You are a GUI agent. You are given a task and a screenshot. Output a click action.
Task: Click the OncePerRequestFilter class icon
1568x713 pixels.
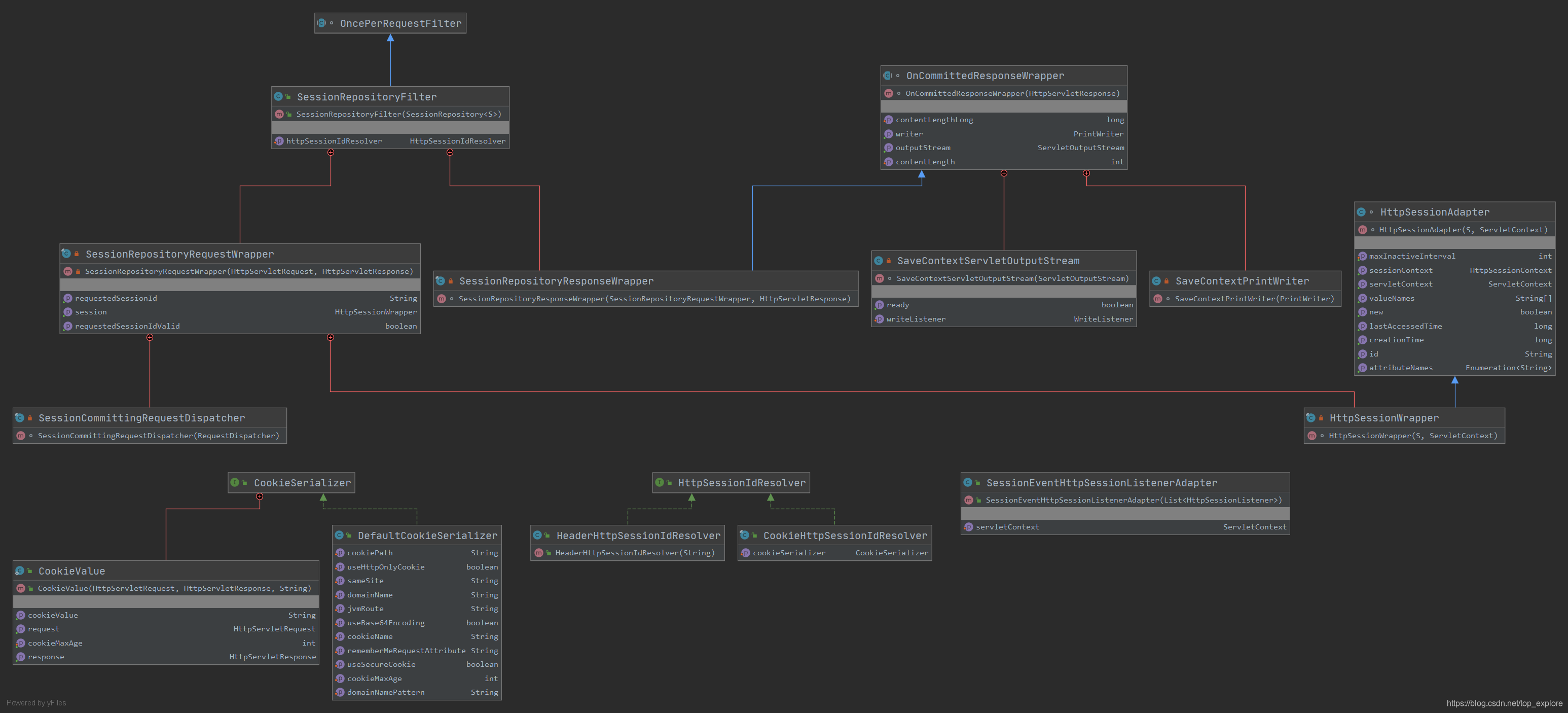(x=321, y=23)
